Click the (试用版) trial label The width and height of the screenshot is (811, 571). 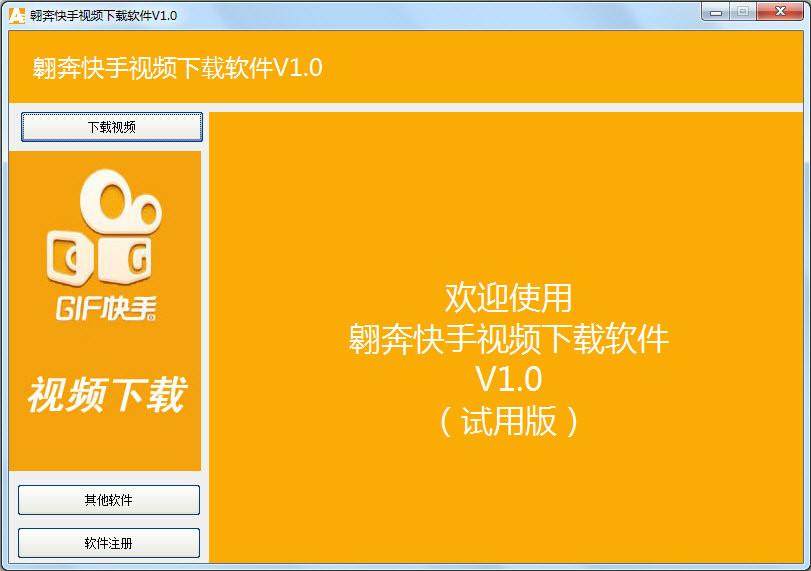pyautogui.click(x=508, y=421)
